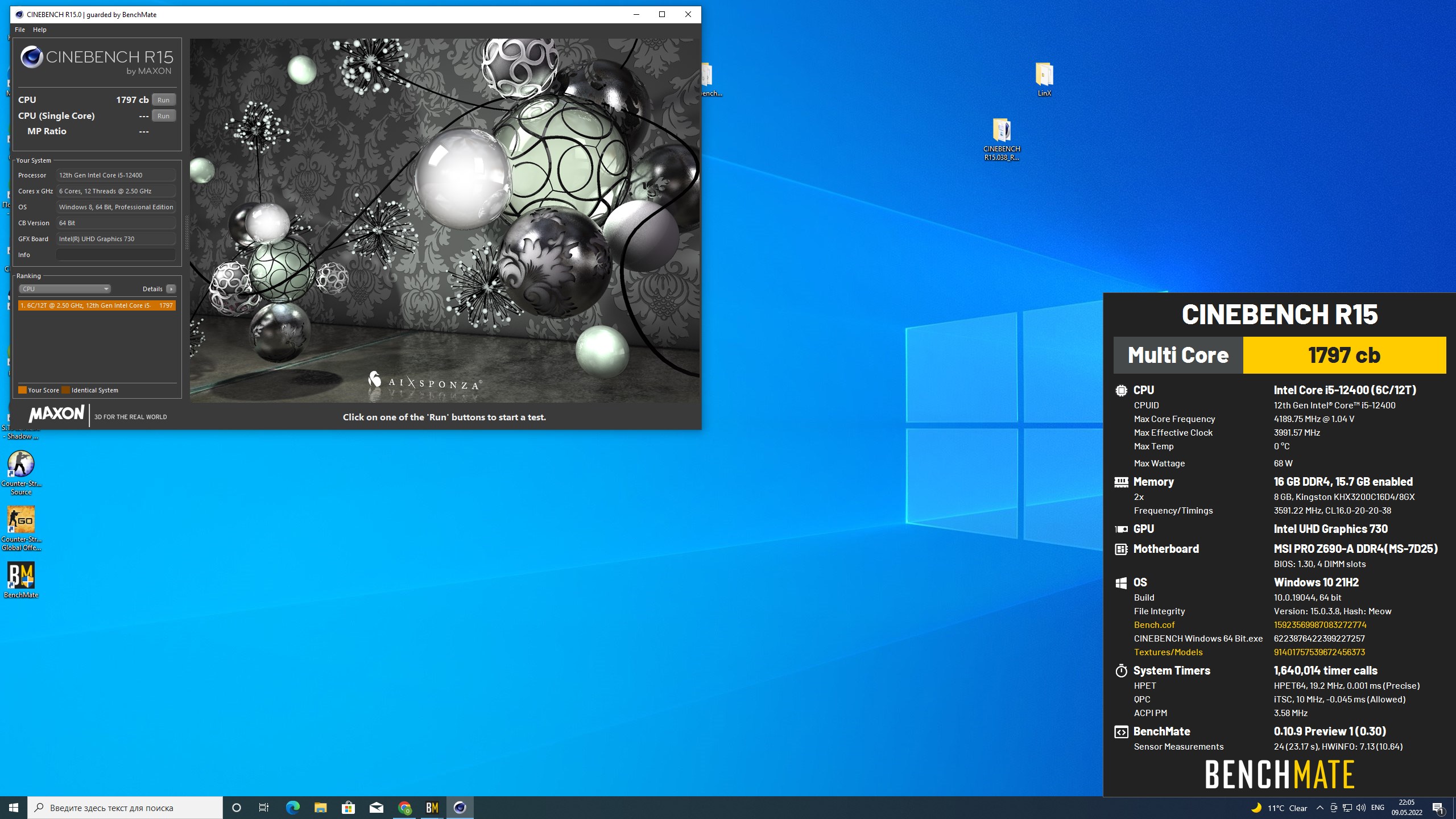Viewport: 1456px width, 819px height.
Task: Run the CPU multi-core test
Action: [164, 100]
